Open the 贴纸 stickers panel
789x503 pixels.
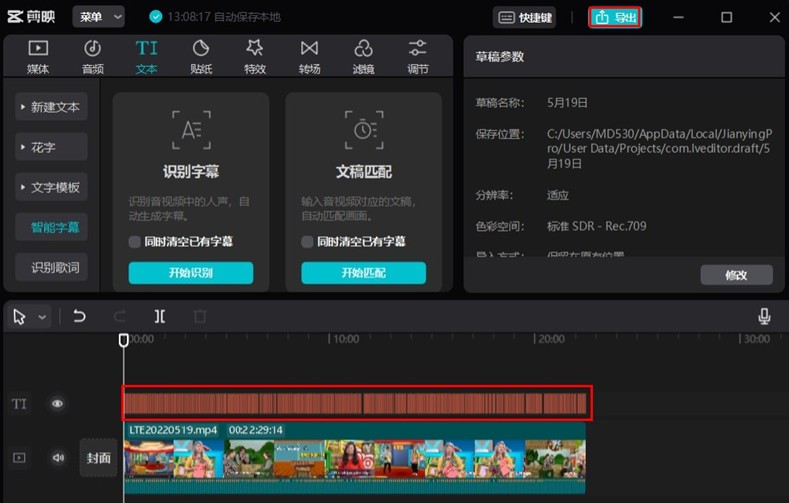point(200,57)
